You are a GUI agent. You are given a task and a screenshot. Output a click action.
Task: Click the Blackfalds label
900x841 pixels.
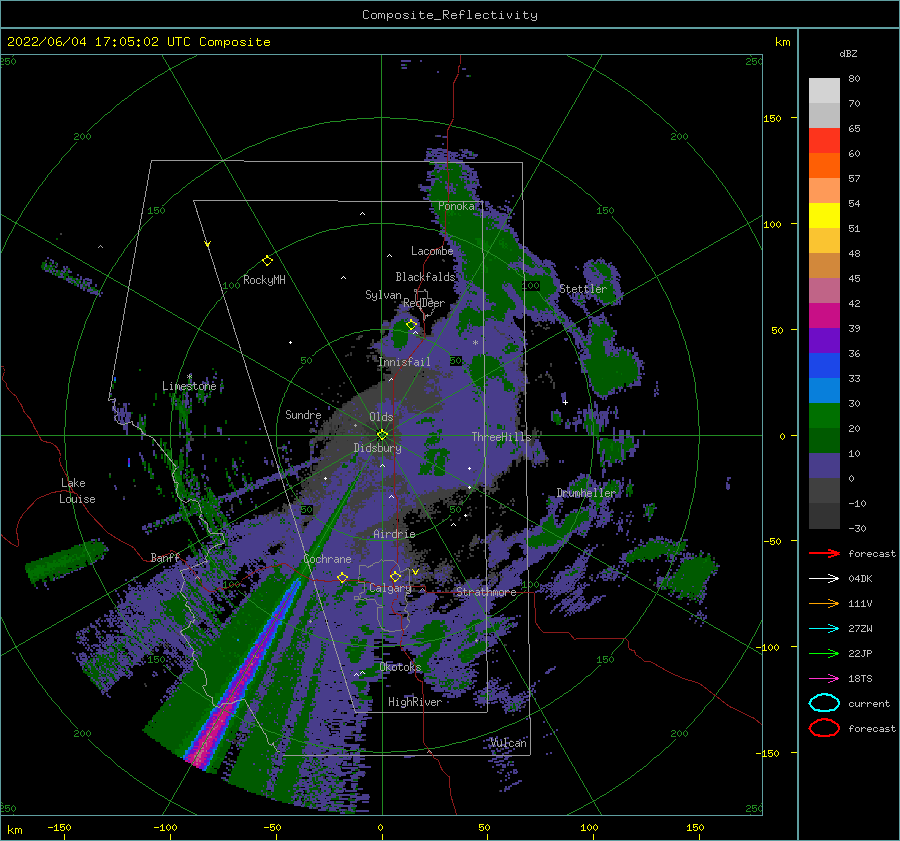click(425, 277)
